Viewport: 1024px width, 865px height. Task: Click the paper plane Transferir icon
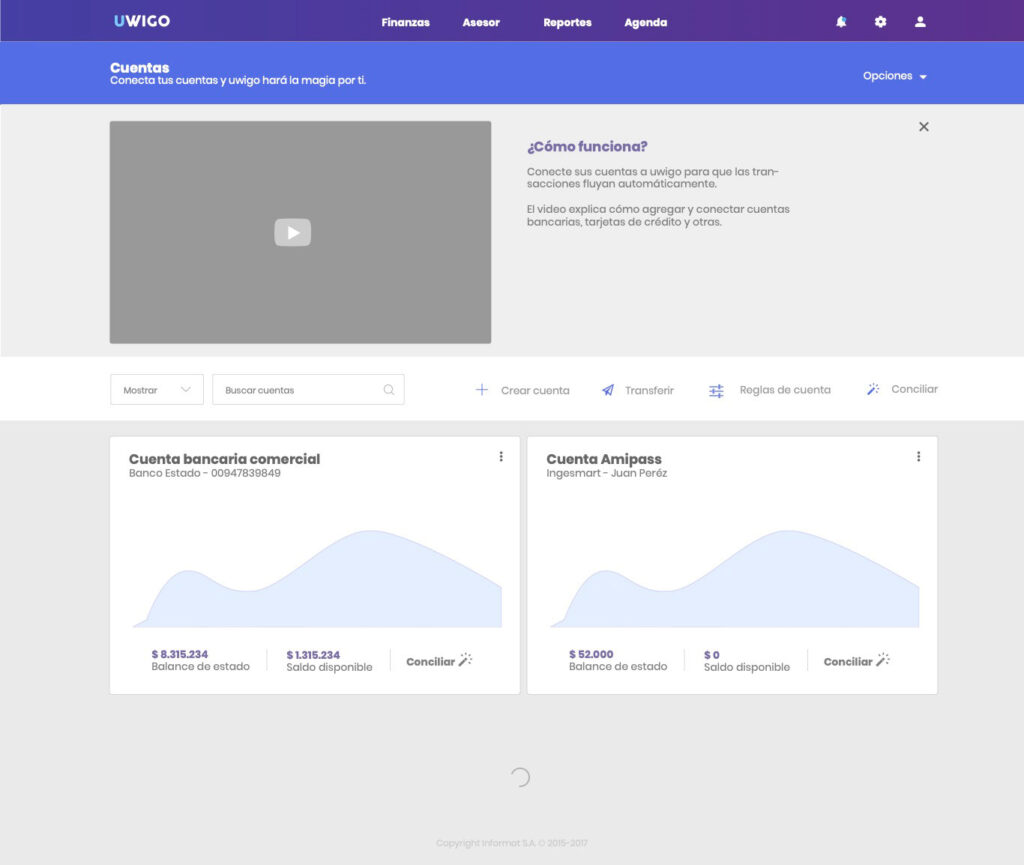tap(607, 390)
